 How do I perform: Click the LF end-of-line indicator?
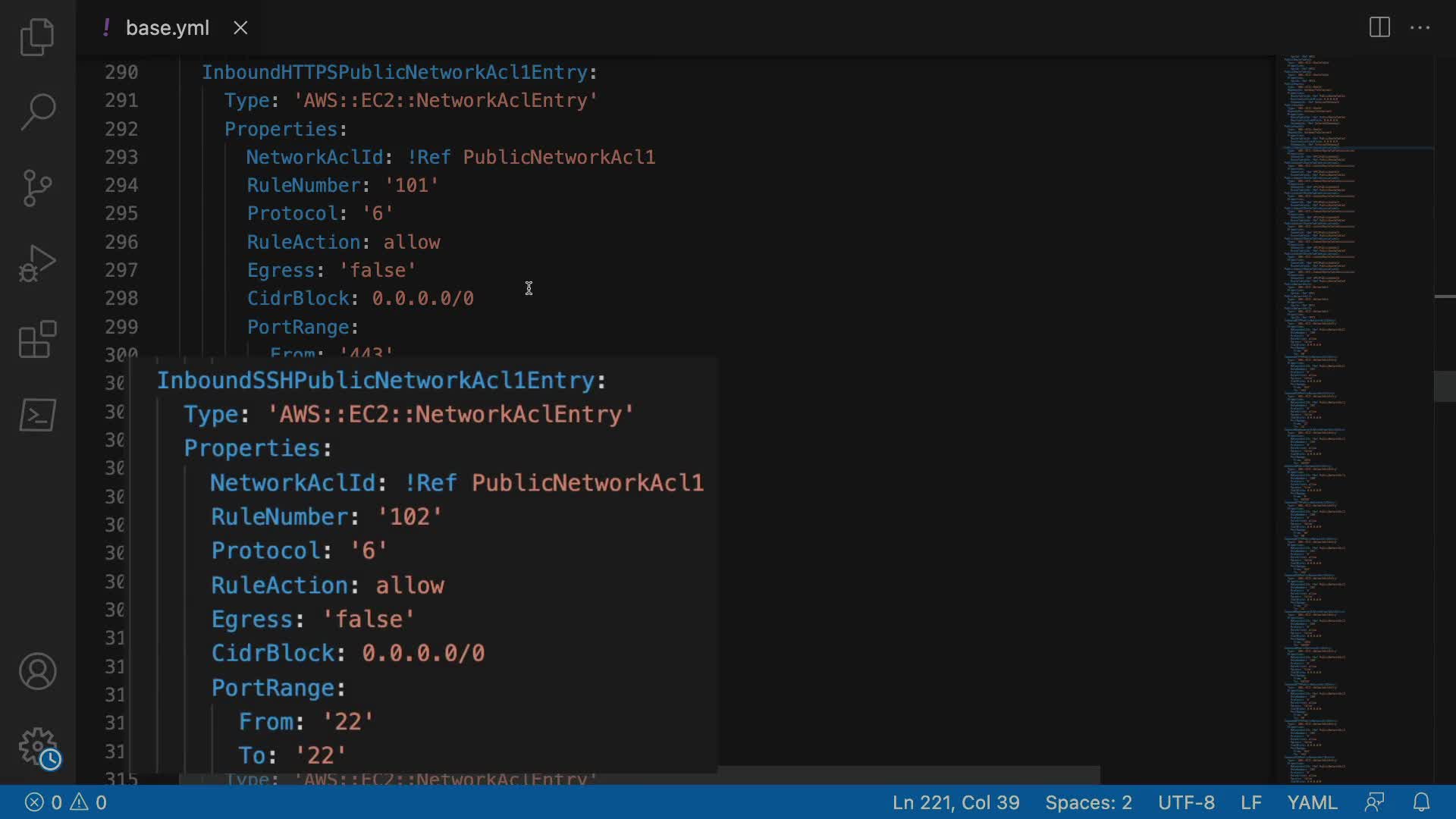click(x=1250, y=802)
